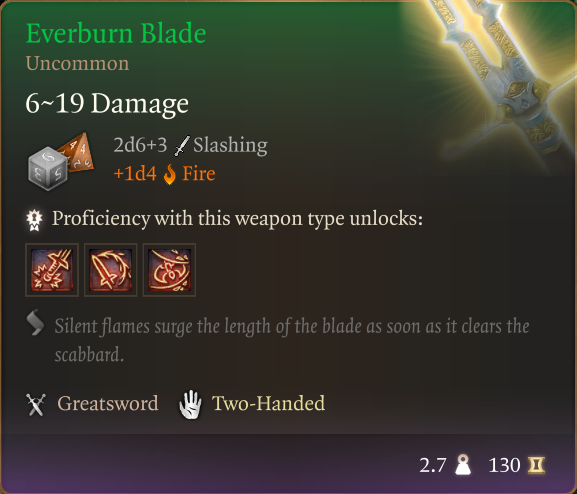Click the slashing sword icon
This screenshot has width=577, height=494.
pos(181,146)
